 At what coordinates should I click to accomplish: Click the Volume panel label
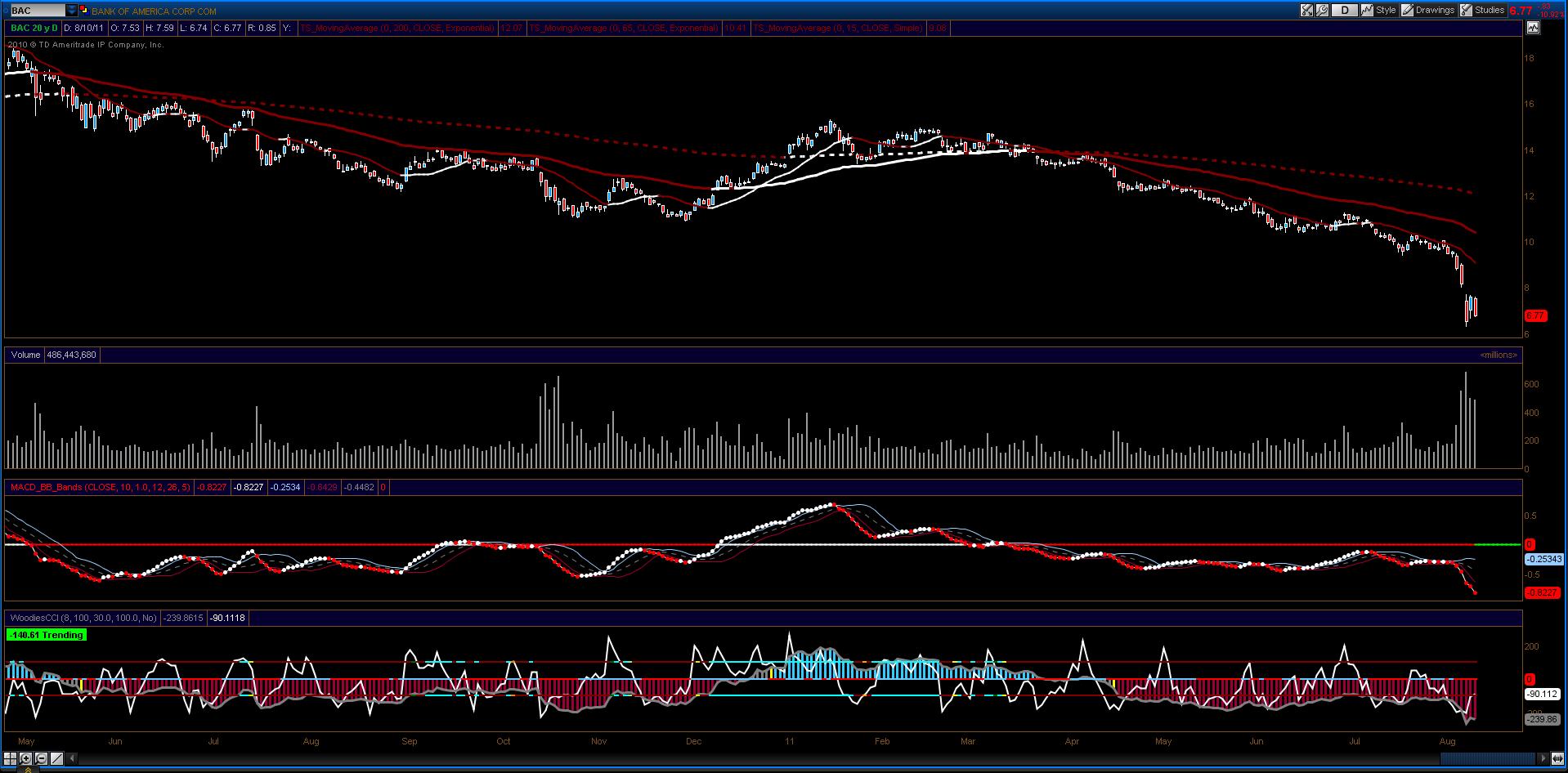(x=26, y=355)
